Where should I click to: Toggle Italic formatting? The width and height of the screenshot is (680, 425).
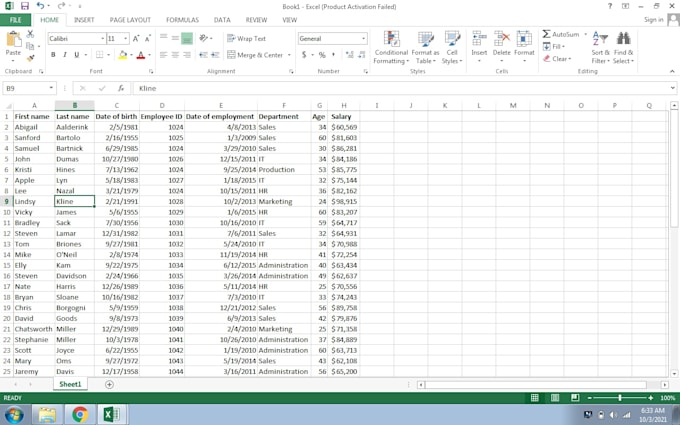pyautogui.click(x=65, y=55)
